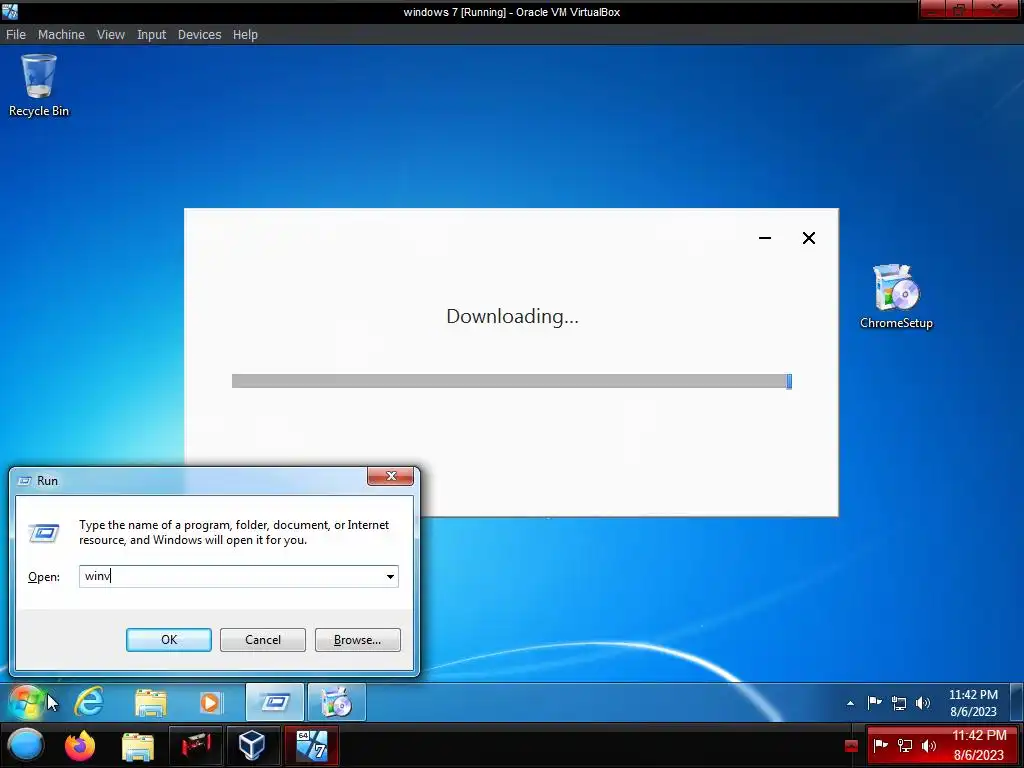Screen dimensions: 1024x768
Task: Select the ChromeSetup desktop icon
Action: pos(896,296)
